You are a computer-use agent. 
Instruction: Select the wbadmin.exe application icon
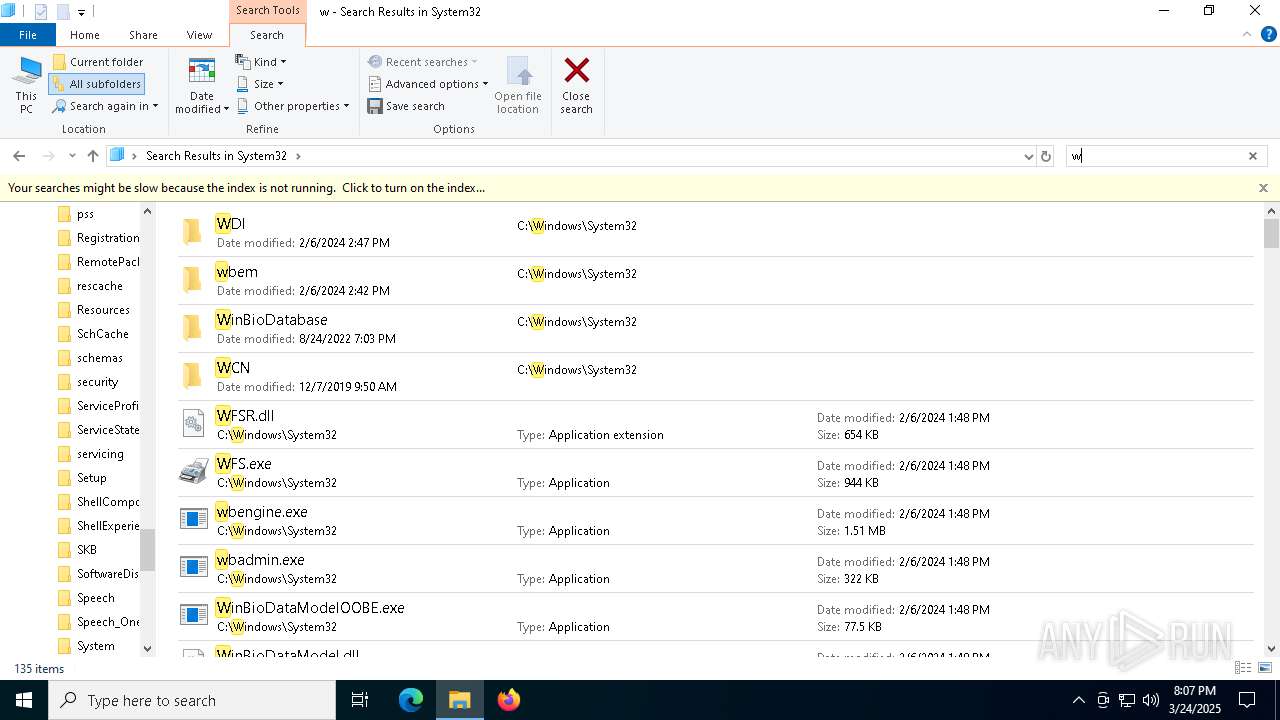193,567
